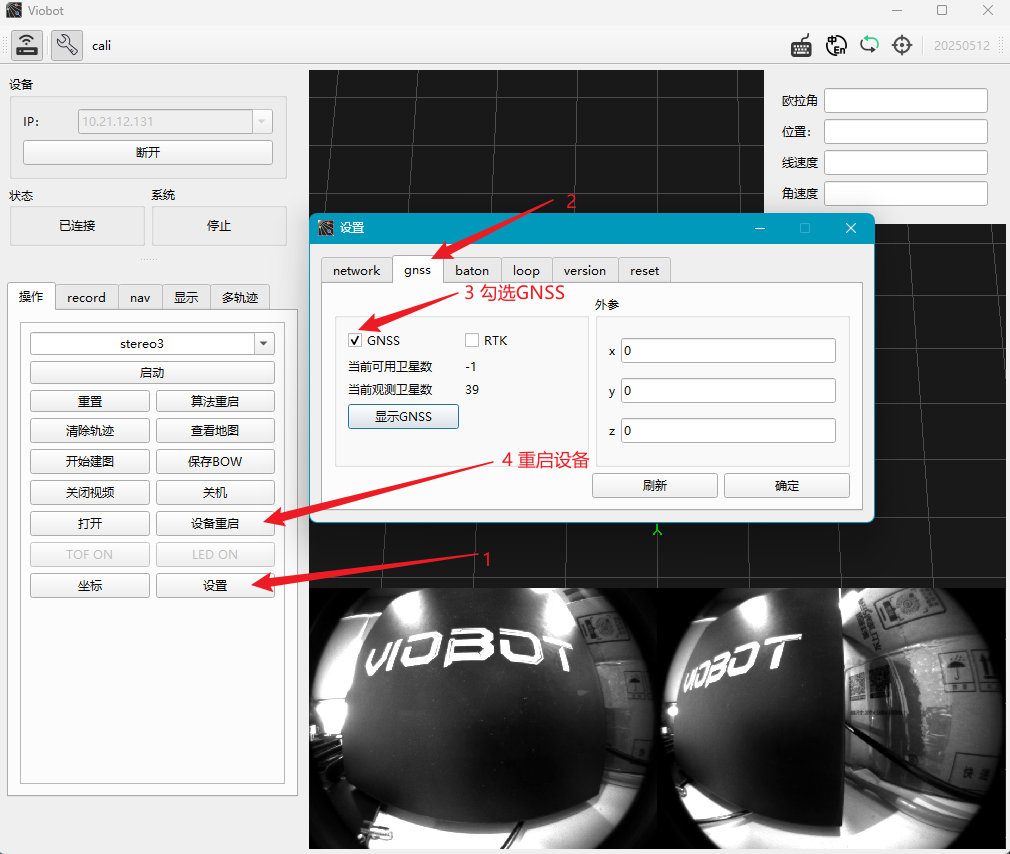Click the y extrinsic input field
The image size is (1010, 854).
point(728,390)
